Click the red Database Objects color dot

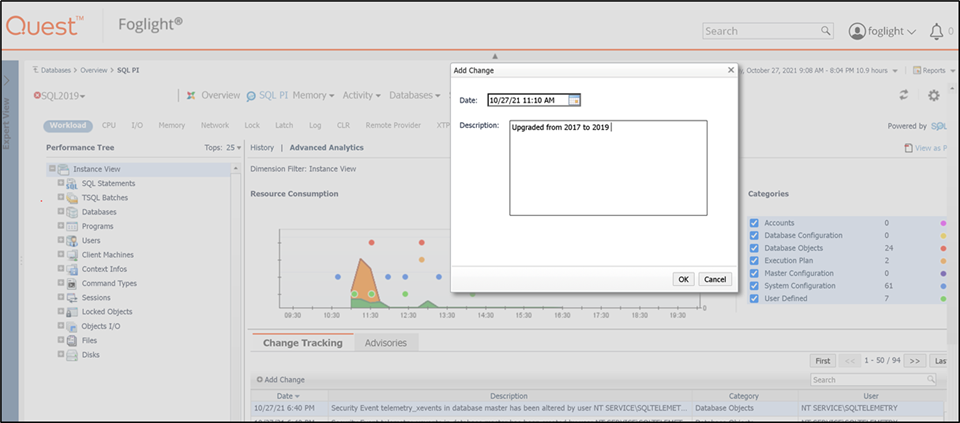943,249
